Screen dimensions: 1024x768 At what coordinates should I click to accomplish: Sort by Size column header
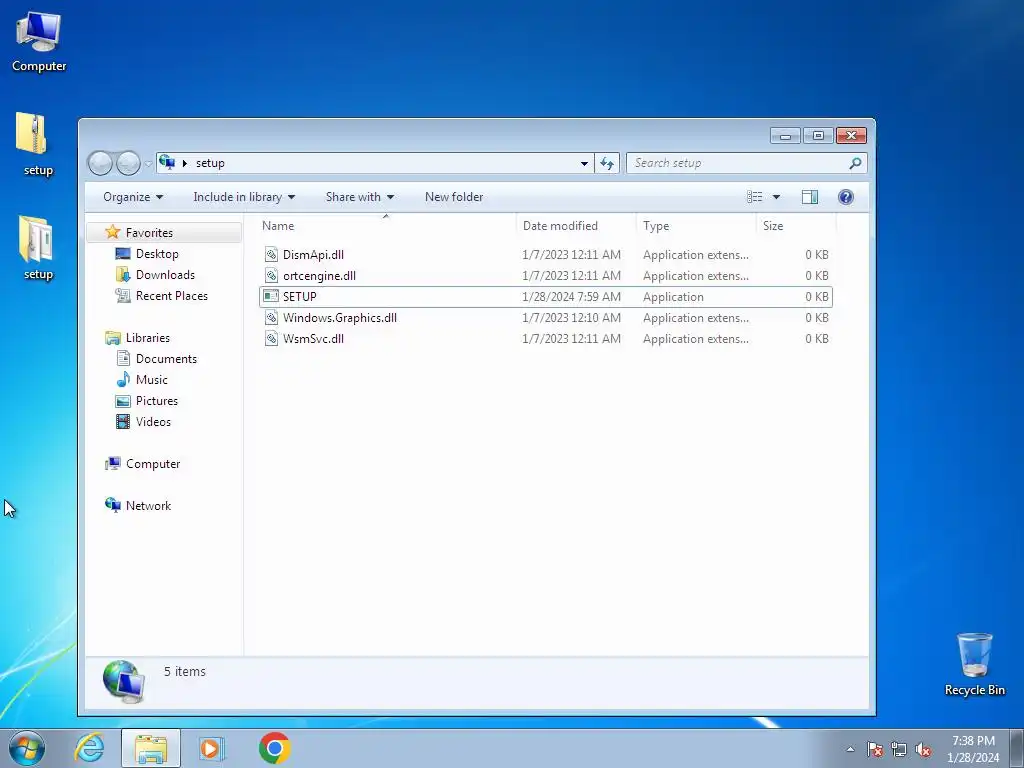point(796,226)
